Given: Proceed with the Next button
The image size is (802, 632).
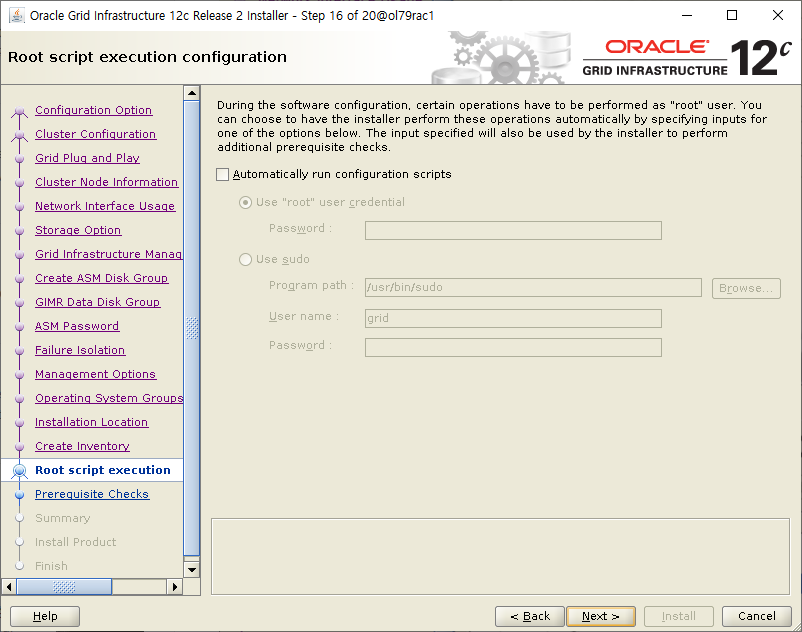Looking at the screenshot, I should (601, 616).
